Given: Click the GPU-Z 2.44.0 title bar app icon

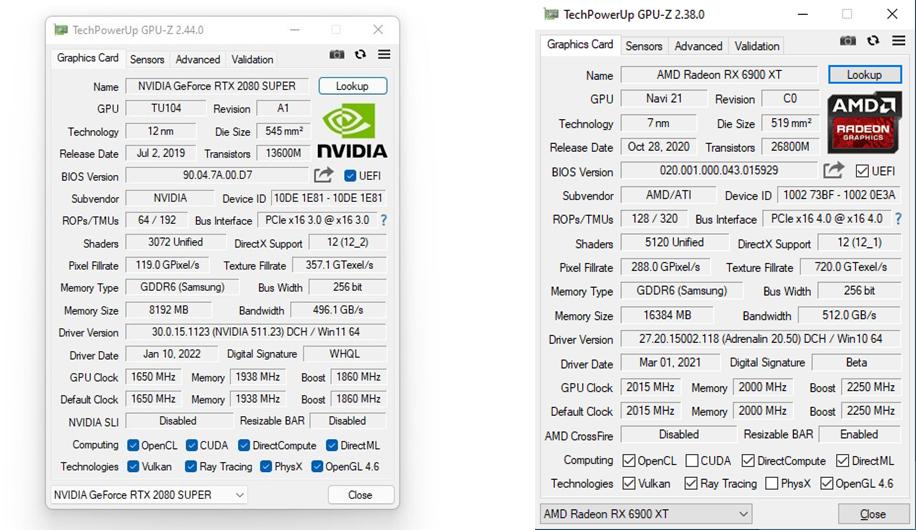Looking at the screenshot, I should pyautogui.click(x=60, y=30).
